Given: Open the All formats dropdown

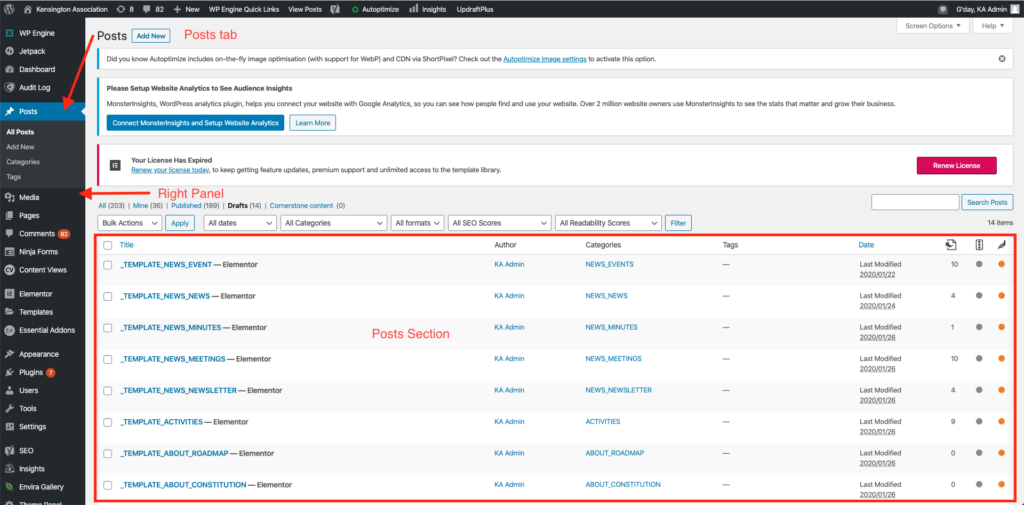Looking at the screenshot, I should (x=418, y=223).
